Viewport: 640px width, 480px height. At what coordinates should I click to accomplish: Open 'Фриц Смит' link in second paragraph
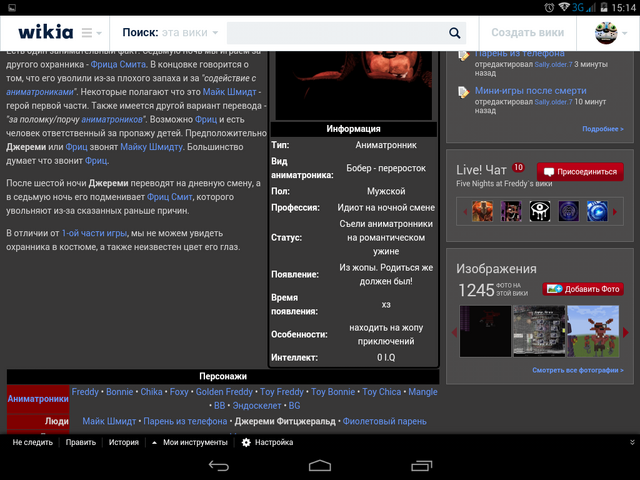169,197
